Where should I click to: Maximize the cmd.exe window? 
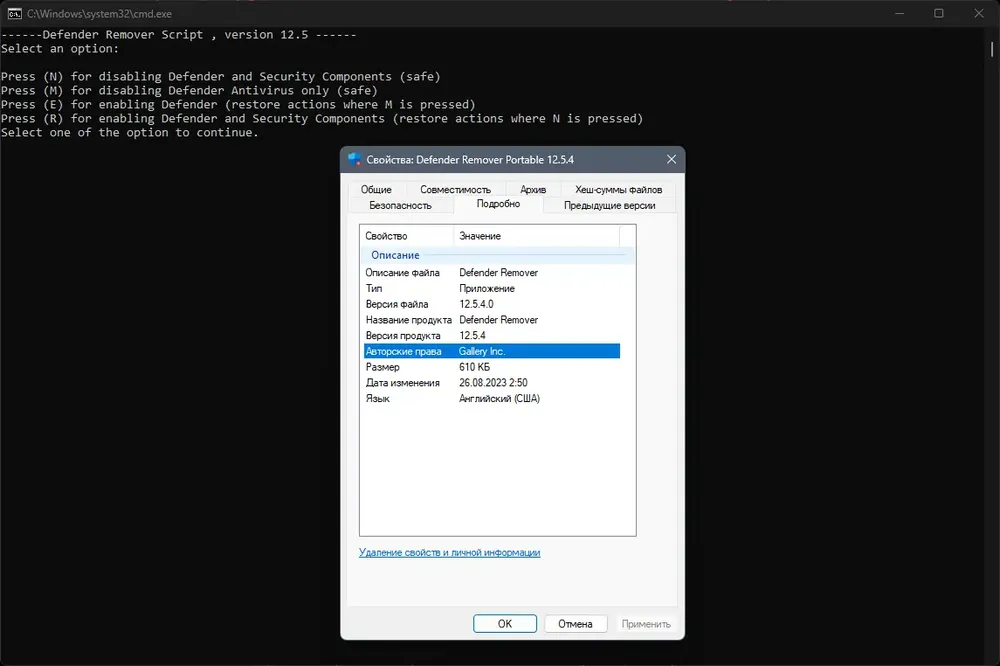[x=939, y=13]
